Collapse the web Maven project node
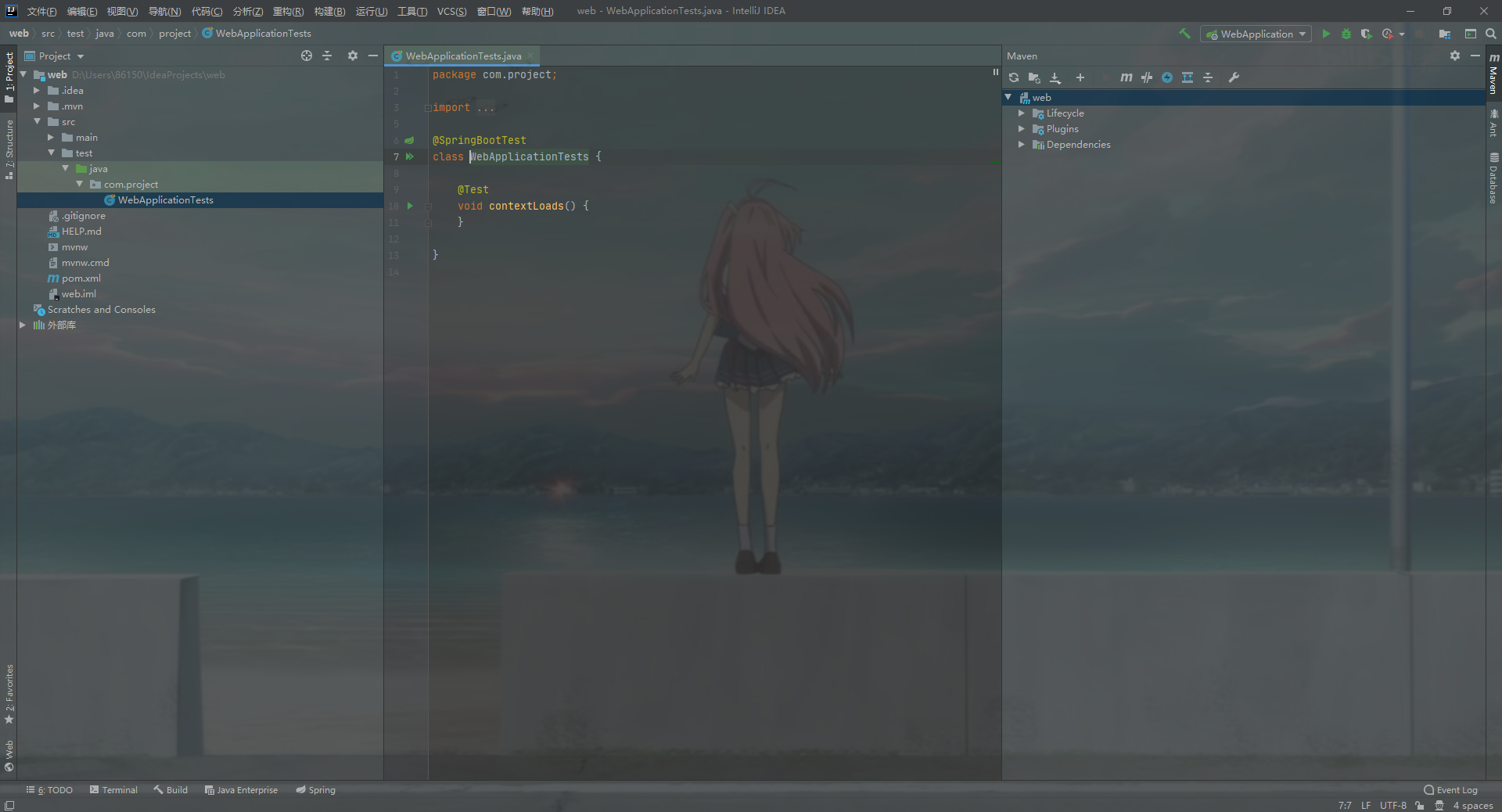The height and width of the screenshot is (812, 1502). (1008, 97)
